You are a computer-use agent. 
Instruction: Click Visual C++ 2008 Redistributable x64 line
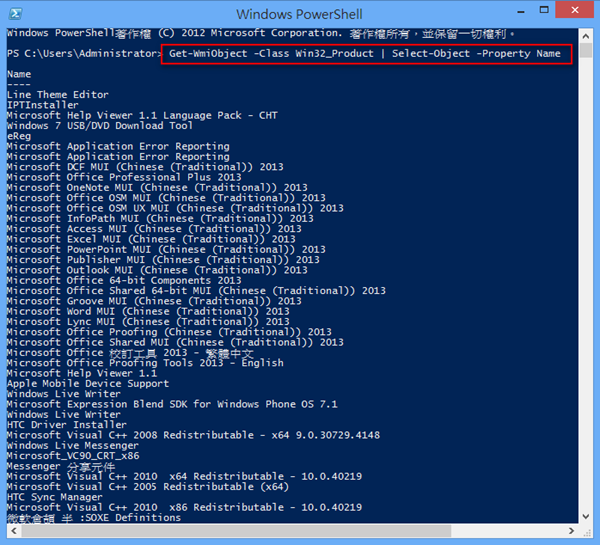click(x=194, y=436)
